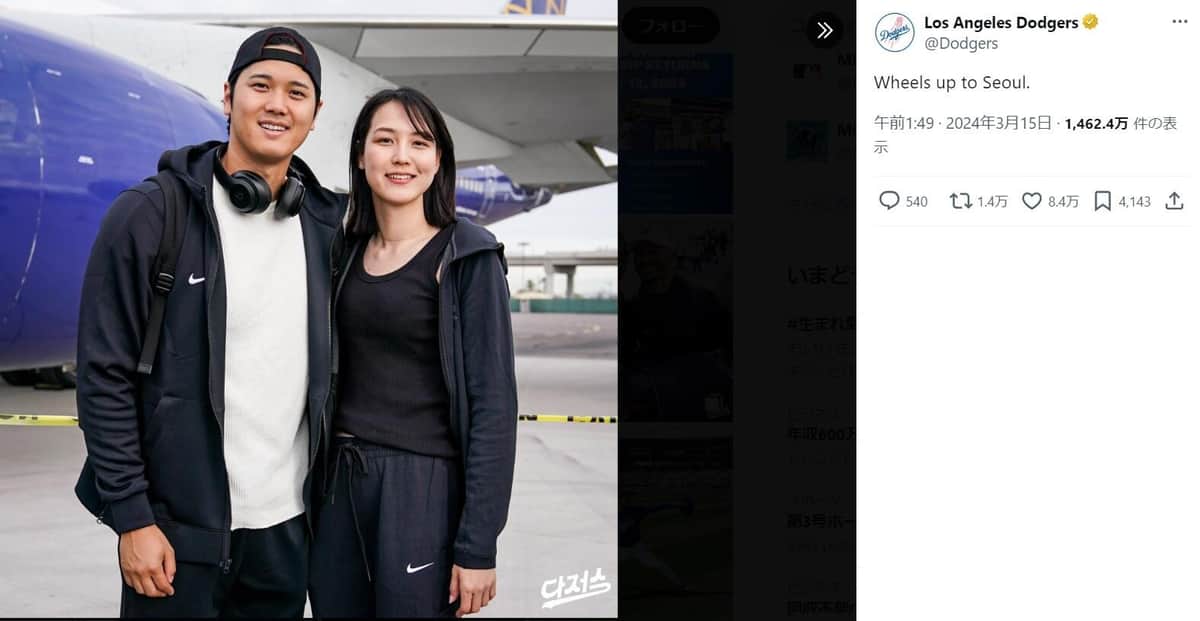This screenshot has width=1200, height=621.
Task: Toggle the bookmark icon
Action: (1102, 201)
